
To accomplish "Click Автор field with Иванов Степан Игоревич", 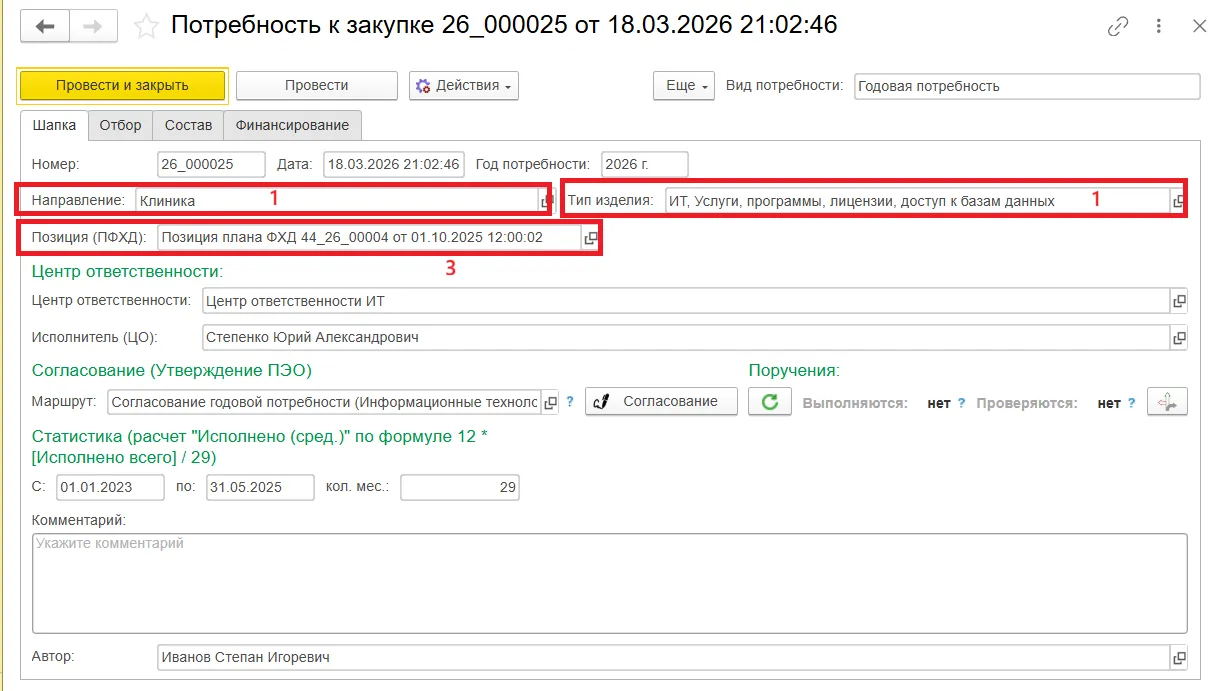I will tap(664, 657).
